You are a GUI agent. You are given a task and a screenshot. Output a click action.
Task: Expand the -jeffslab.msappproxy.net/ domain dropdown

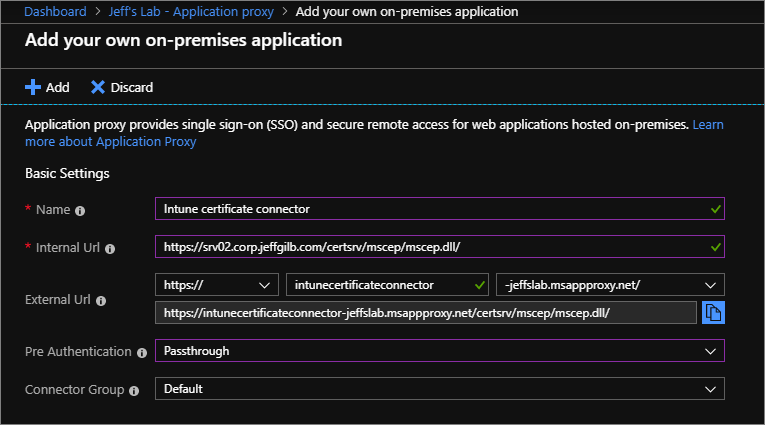pos(610,285)
